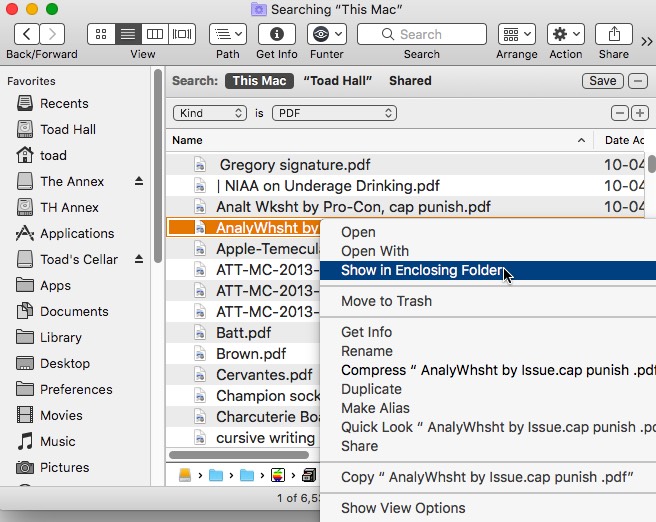Select "Toad Hall" search scope
656x522 pixels.
(x=338, y=81)
